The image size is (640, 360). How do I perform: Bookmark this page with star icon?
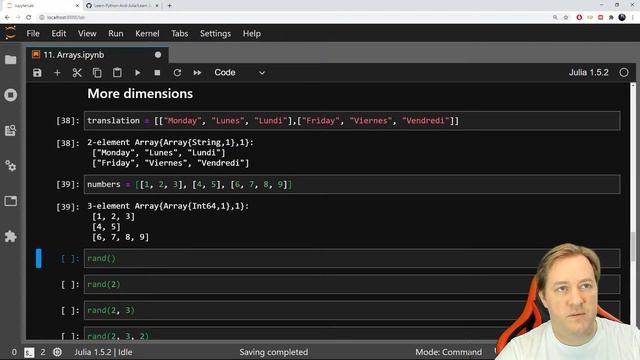point(566,17)
